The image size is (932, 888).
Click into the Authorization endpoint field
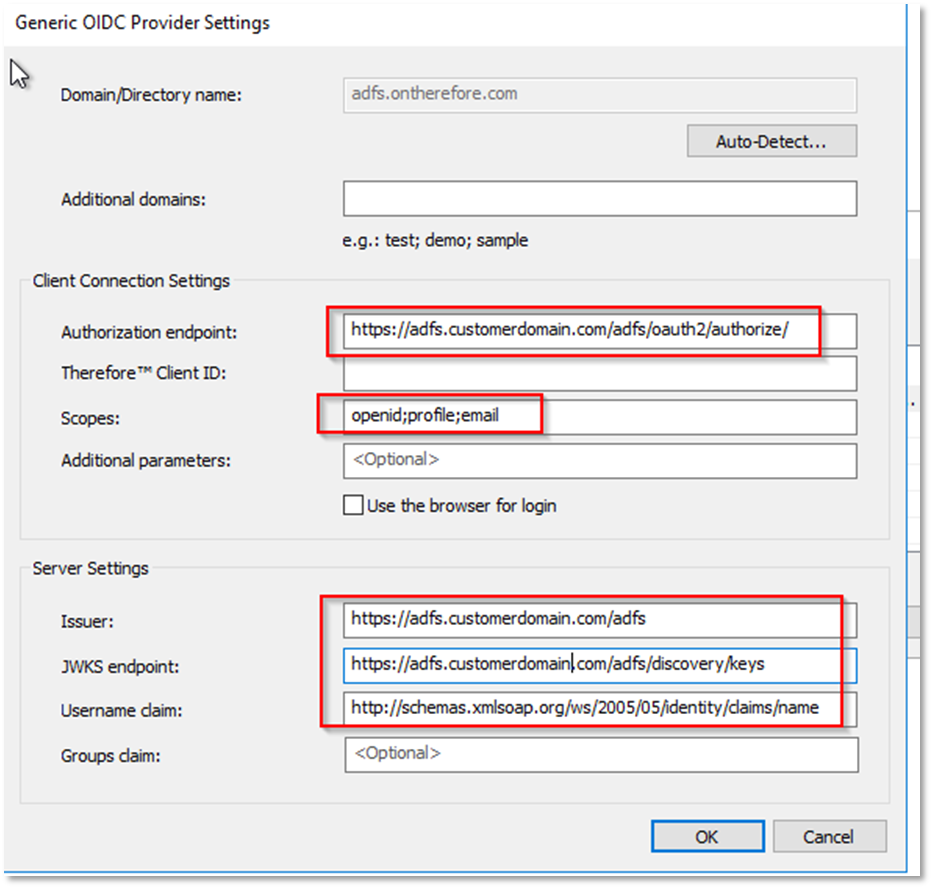tap(599, 331)
